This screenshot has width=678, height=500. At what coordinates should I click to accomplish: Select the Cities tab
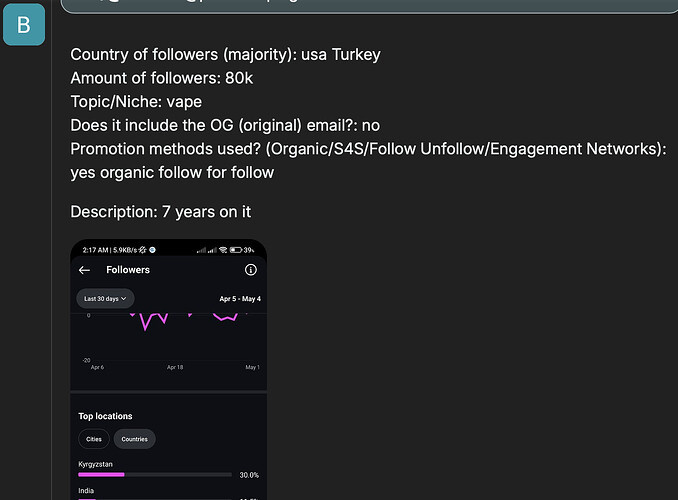pos(94,439)
